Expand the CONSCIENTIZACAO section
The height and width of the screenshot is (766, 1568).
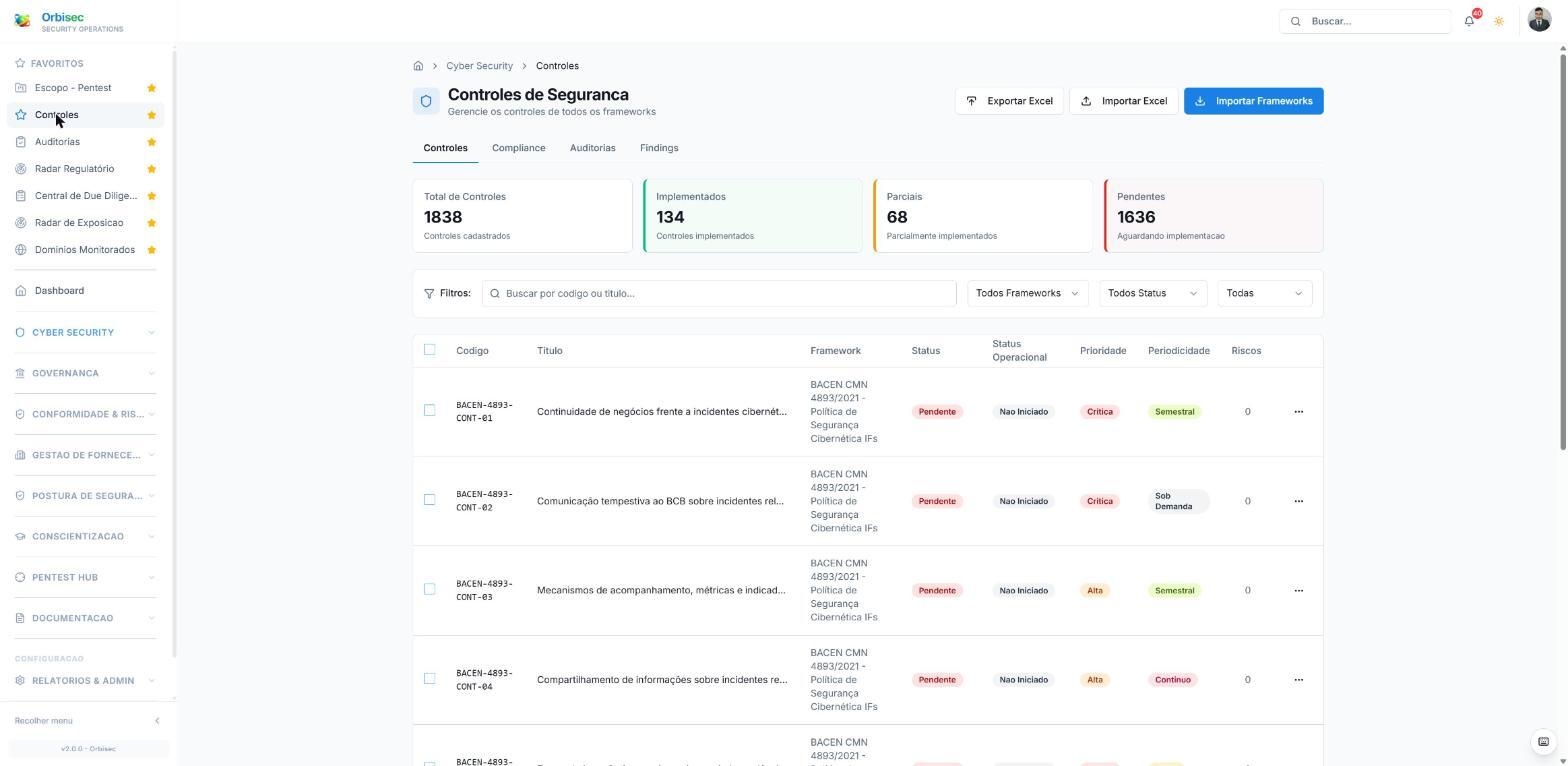85,537
